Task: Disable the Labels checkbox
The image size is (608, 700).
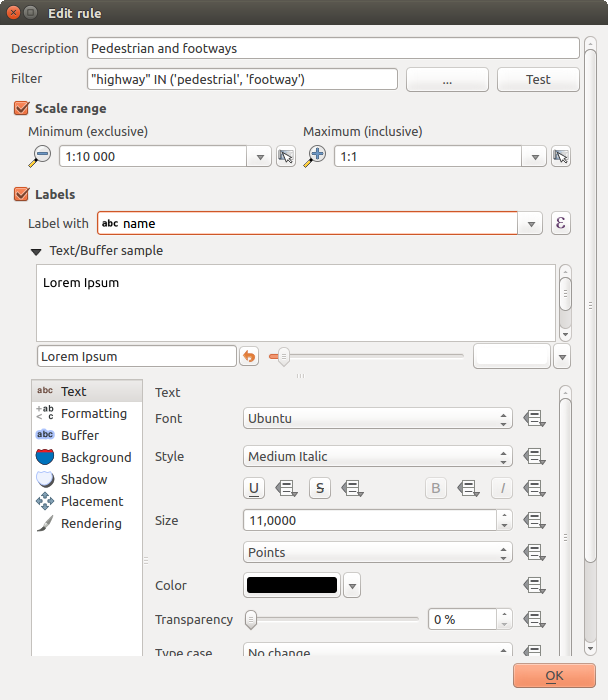Action: pos(21,194)
